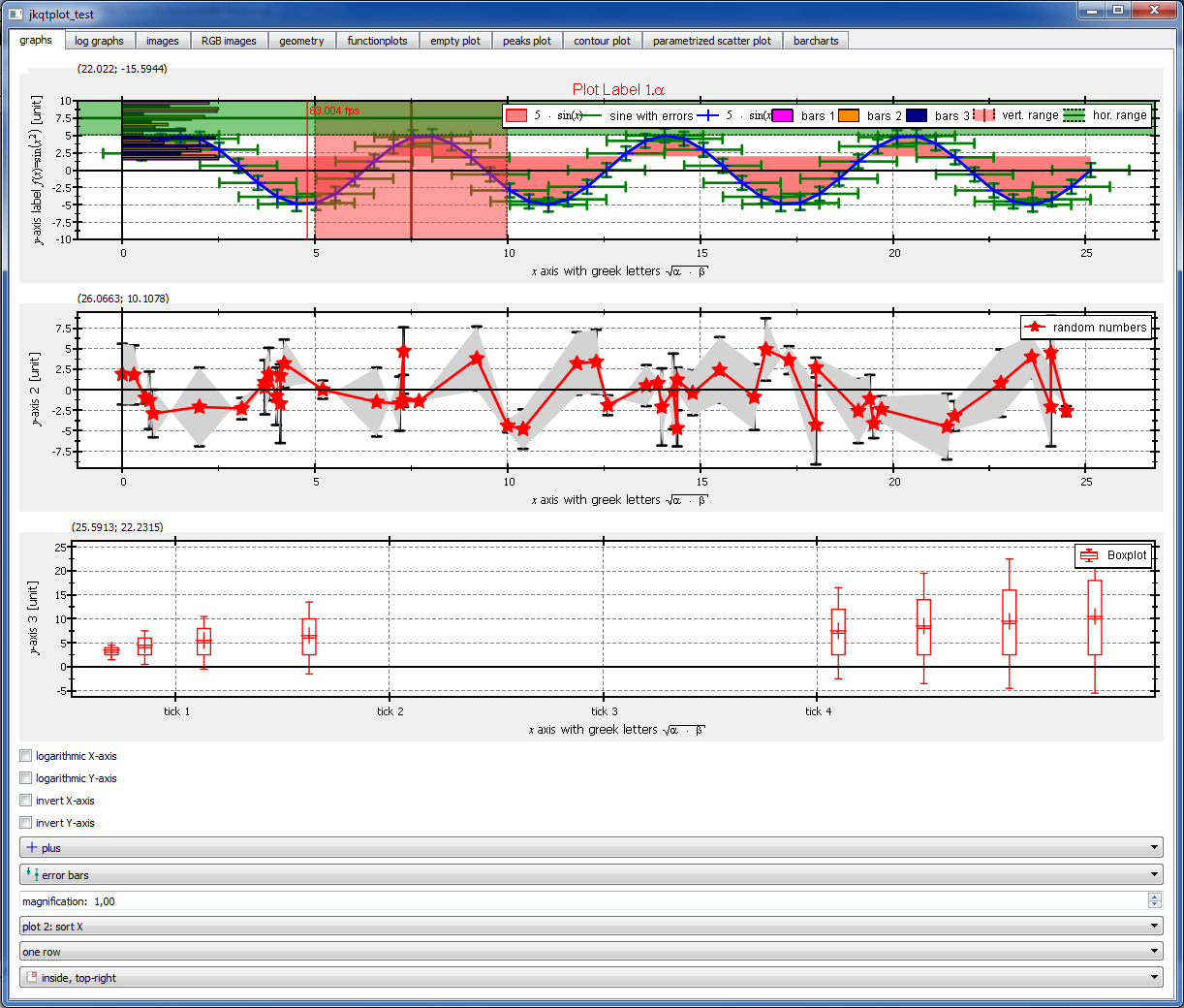Check the invert X-axis option
1184x1008 pixels.
pyautogui.click(x=26, y=801)
